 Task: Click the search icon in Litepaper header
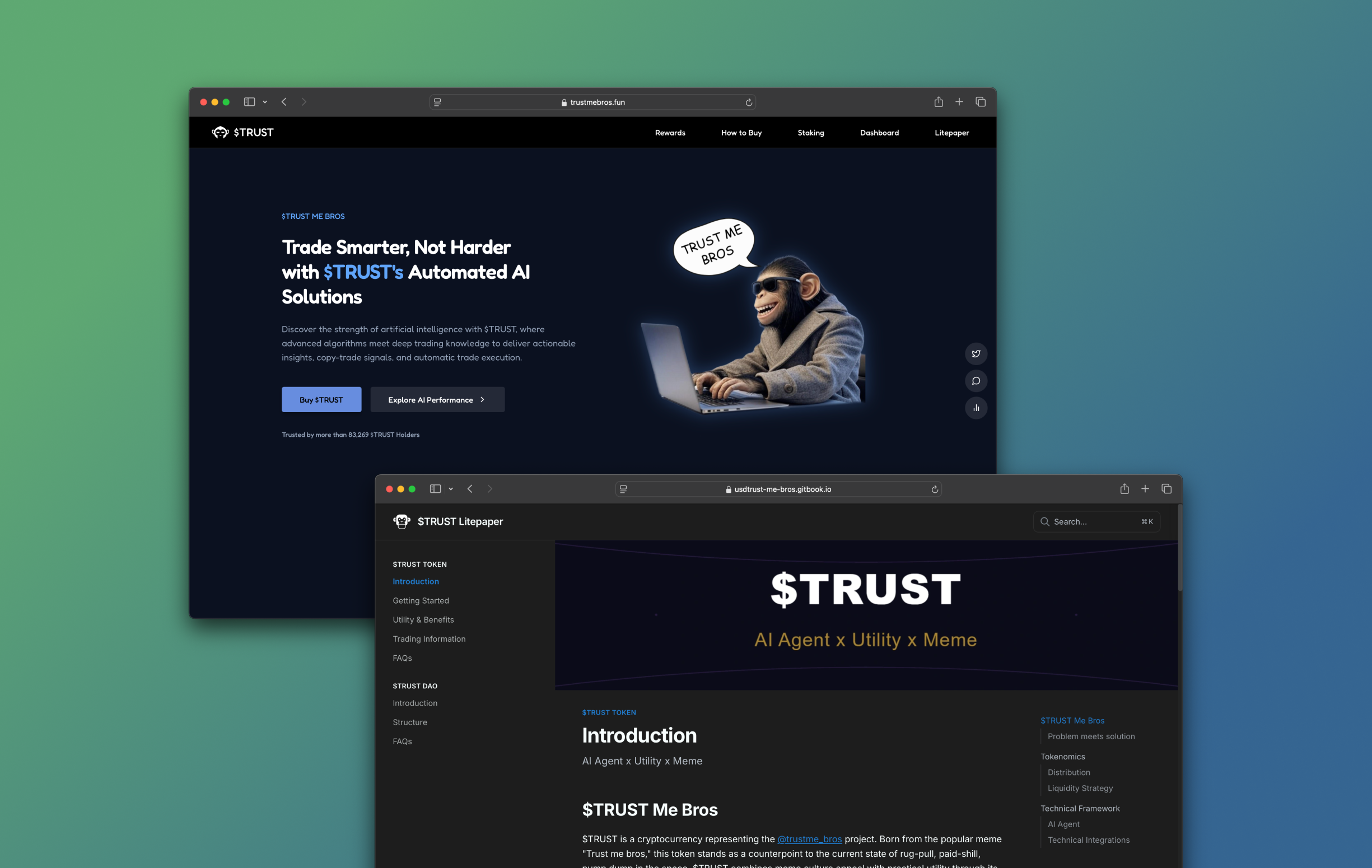click(1045, 521)
